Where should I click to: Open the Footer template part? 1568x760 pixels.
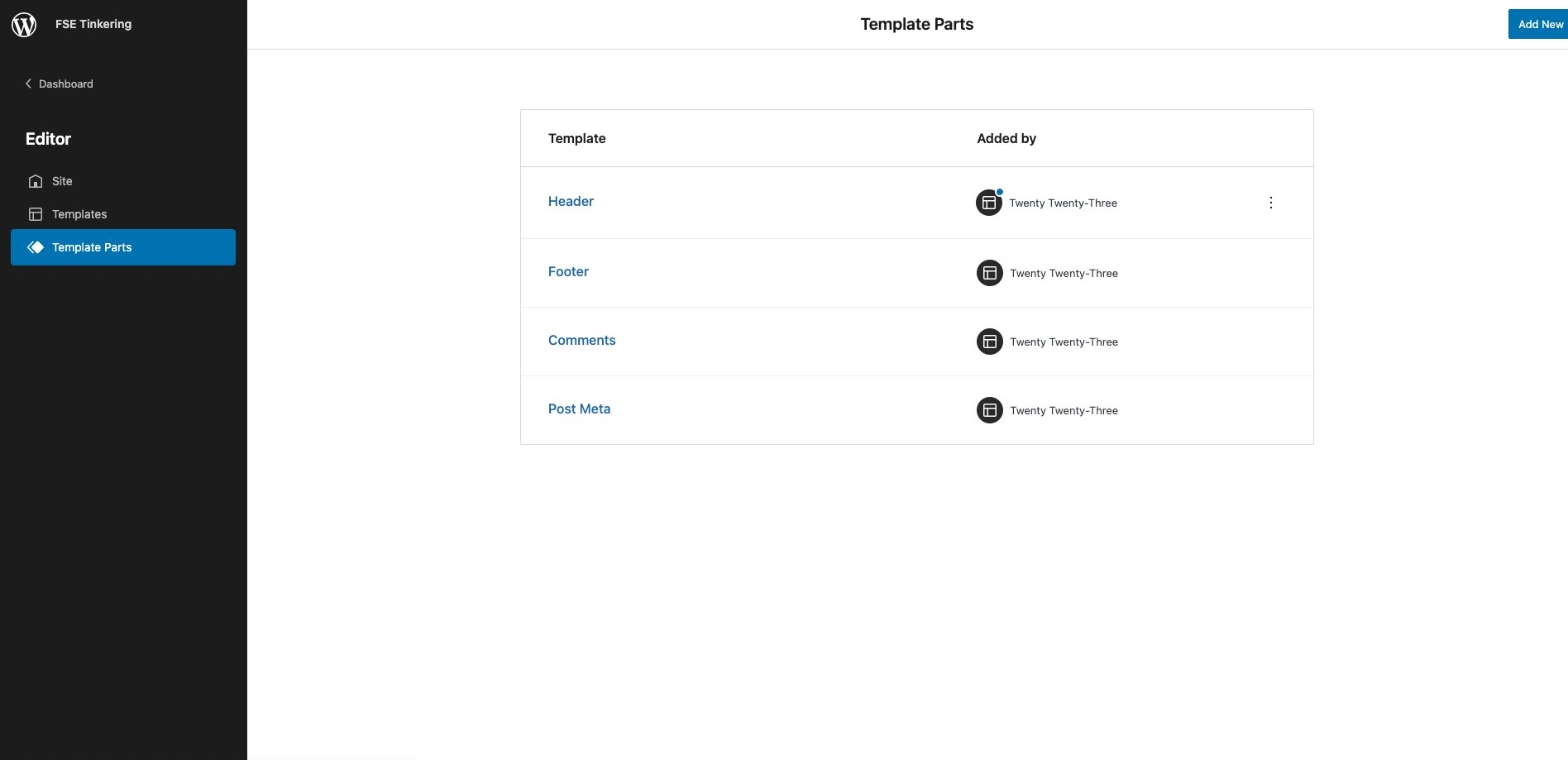click(568, 271)
